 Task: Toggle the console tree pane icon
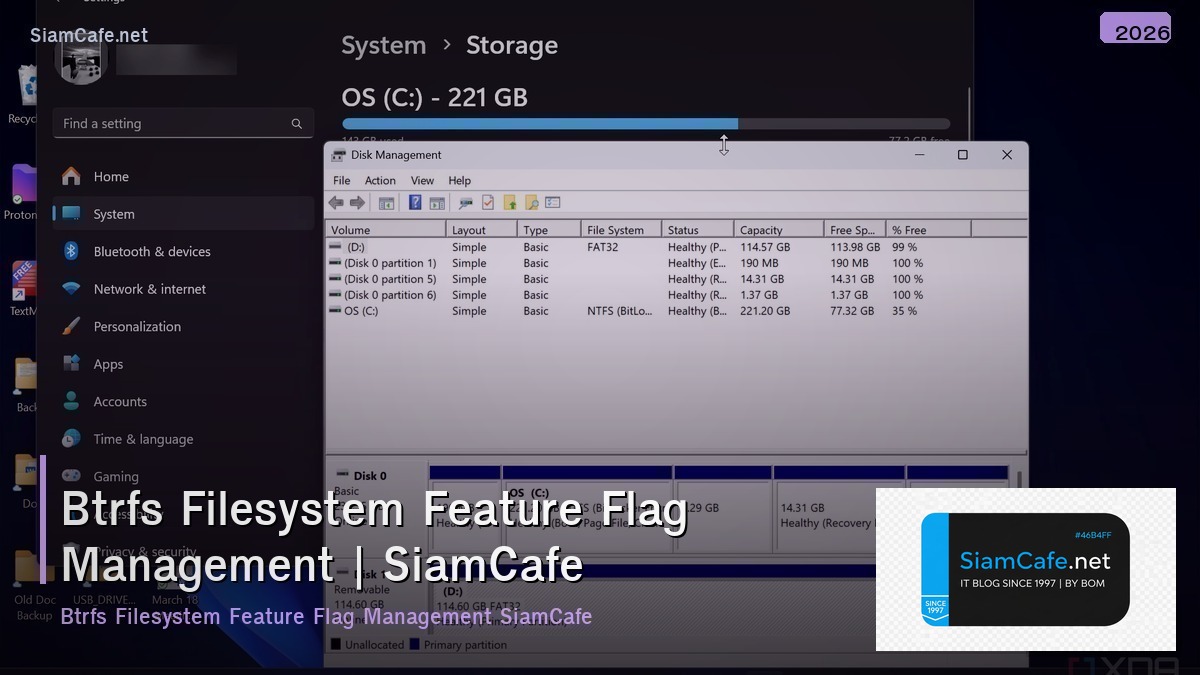pyautogui.click(x=386, y=202)
